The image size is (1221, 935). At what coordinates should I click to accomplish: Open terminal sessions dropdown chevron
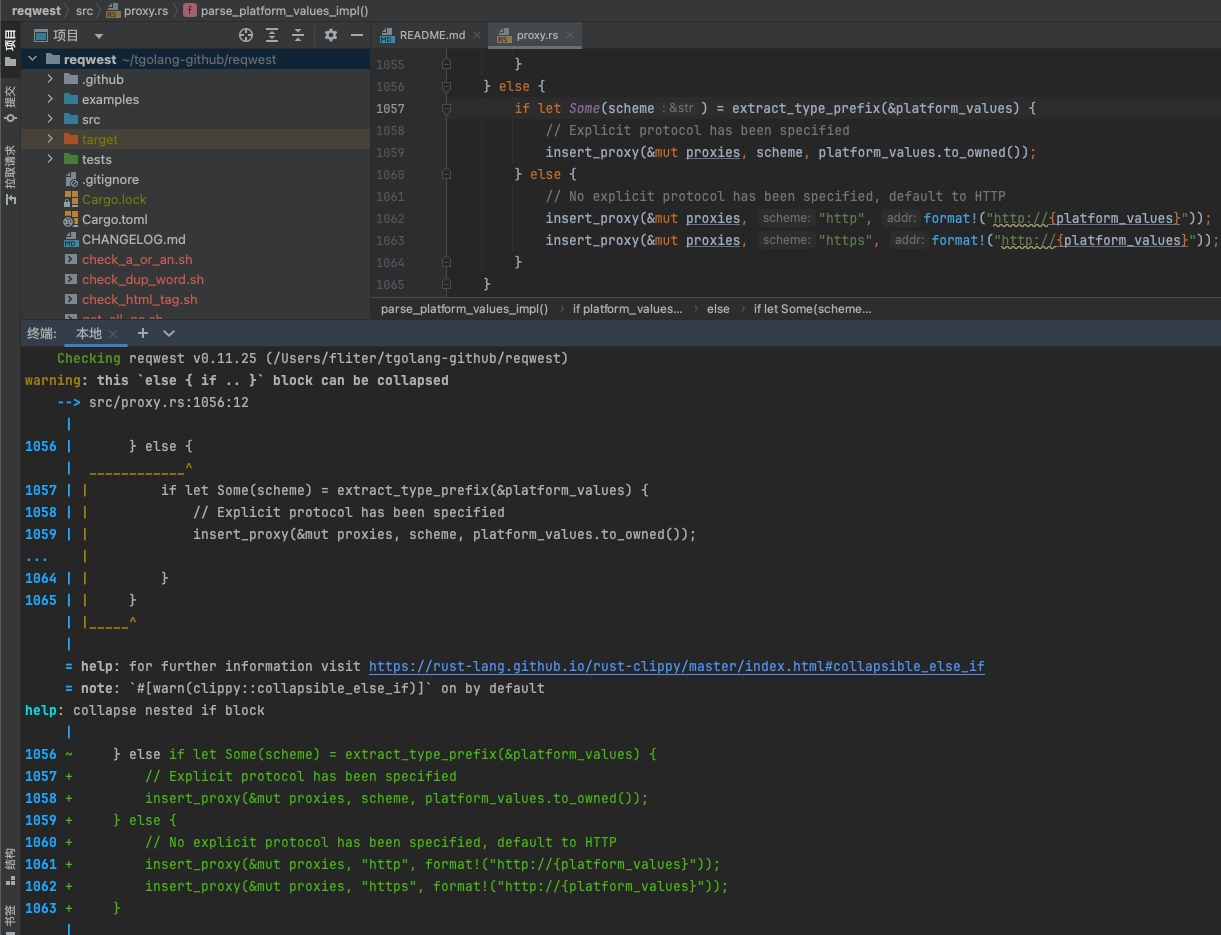click(x=169, y=333)
